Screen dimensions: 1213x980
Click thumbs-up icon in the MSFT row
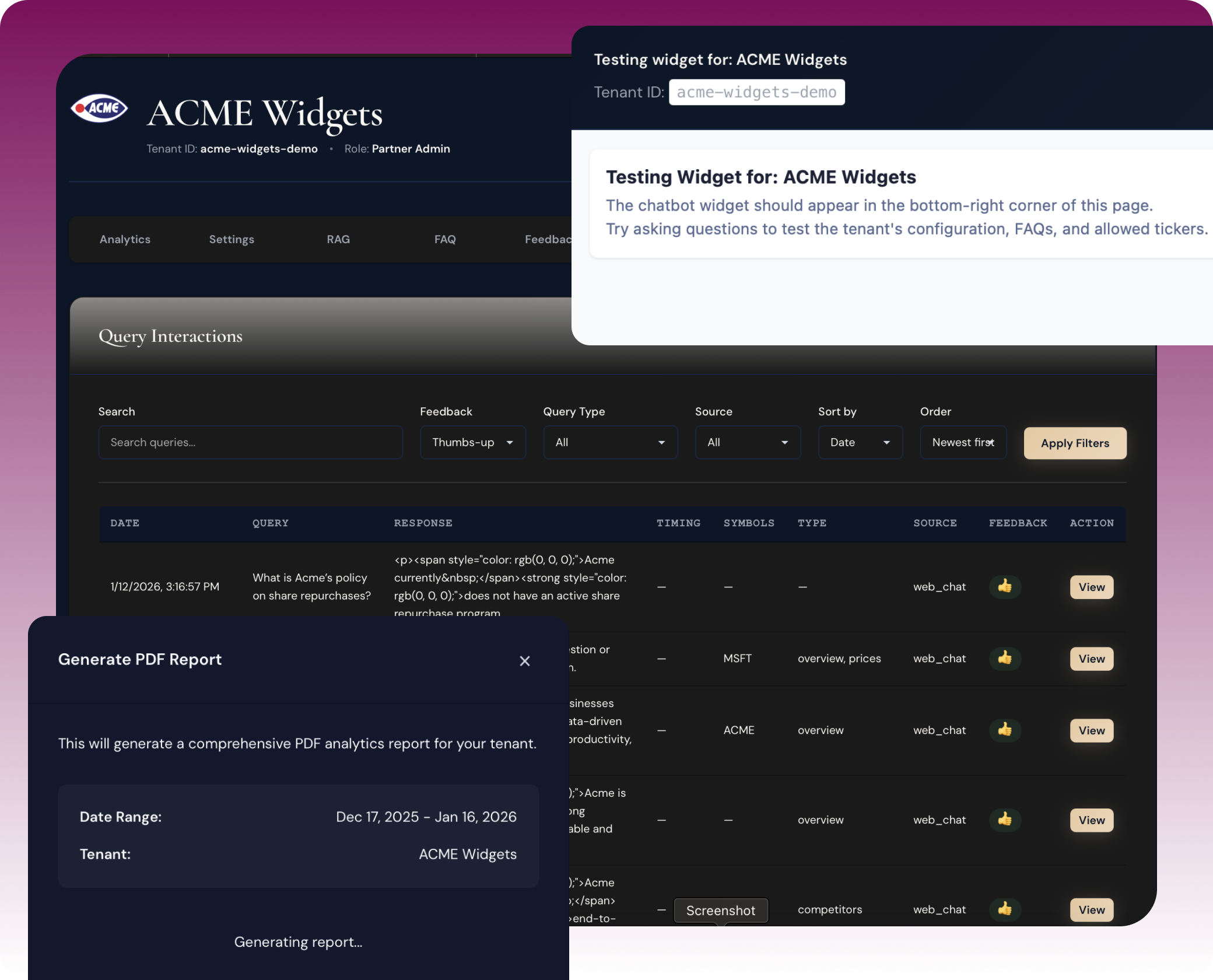click(x=1004, y=658)
